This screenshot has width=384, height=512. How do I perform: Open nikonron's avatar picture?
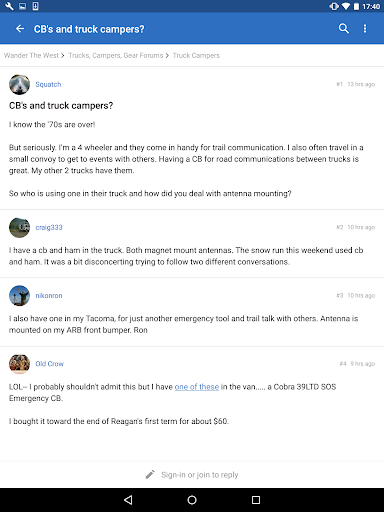pos(19,296)
